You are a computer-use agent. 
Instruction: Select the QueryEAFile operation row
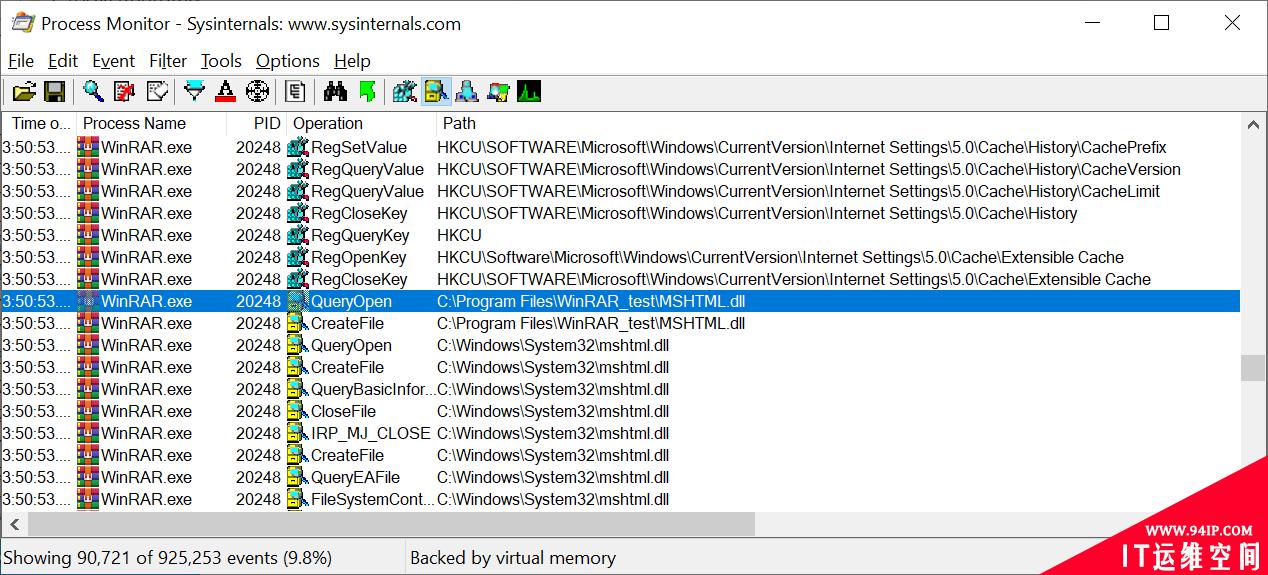(x=620, y=477)
